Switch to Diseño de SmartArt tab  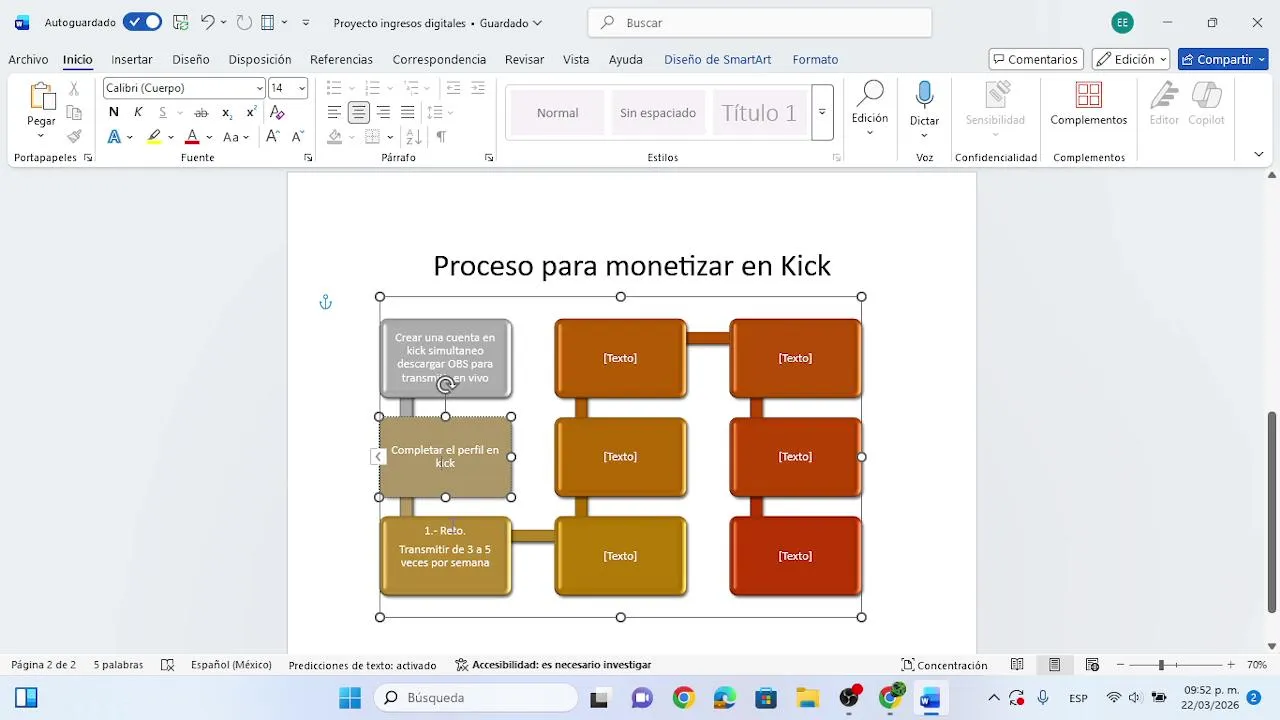718,60
